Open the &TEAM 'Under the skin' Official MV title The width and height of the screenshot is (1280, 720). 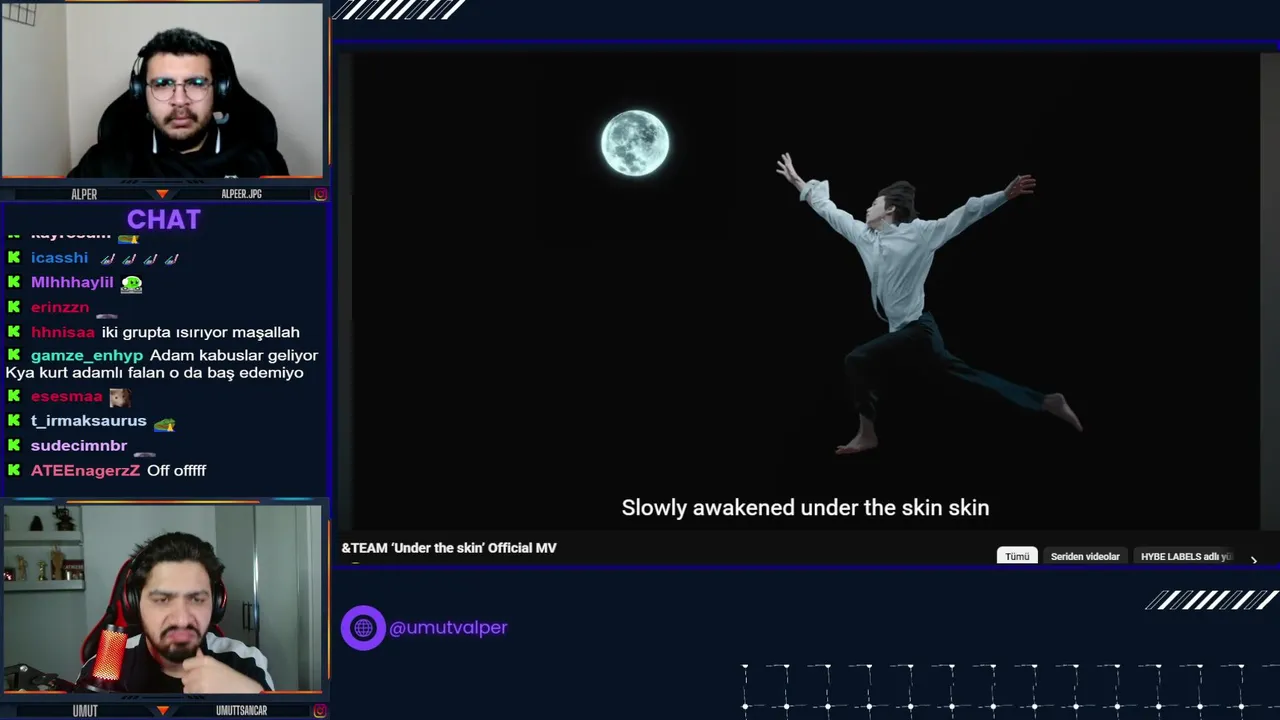tap(449, 548)
